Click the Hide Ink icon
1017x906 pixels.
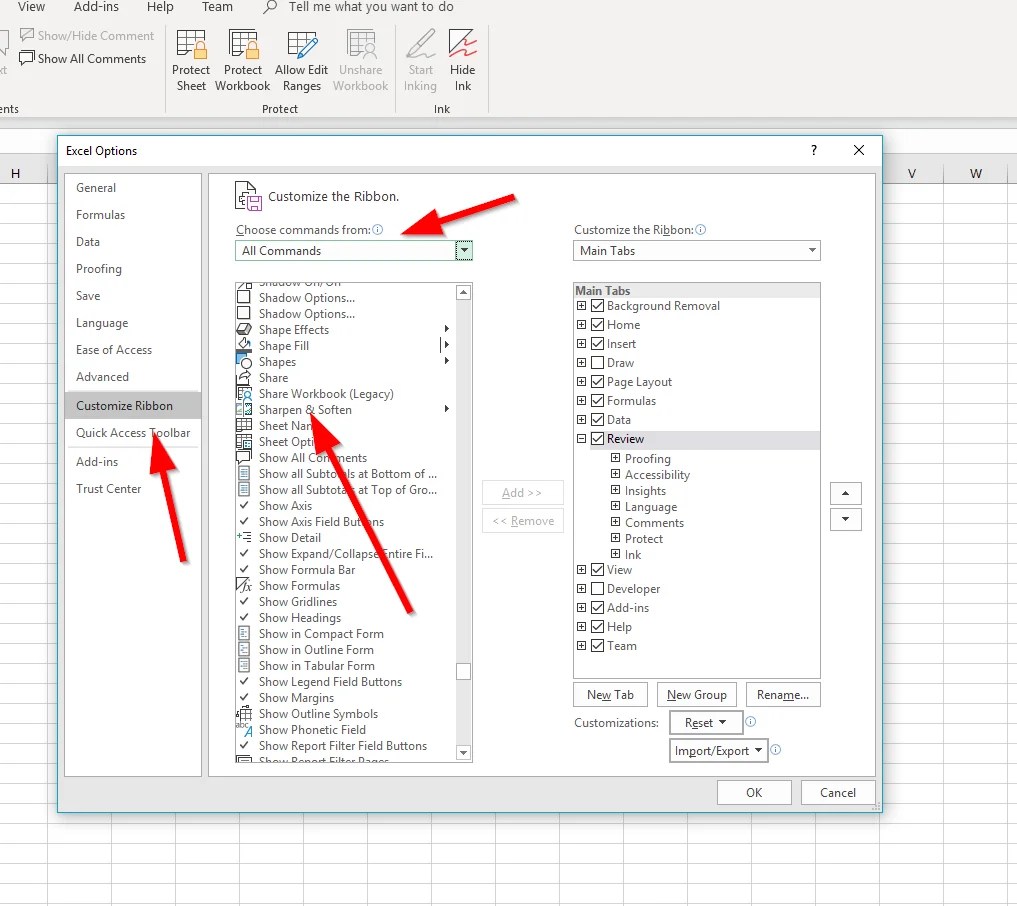pyautogui.click(x=462, y=60)
